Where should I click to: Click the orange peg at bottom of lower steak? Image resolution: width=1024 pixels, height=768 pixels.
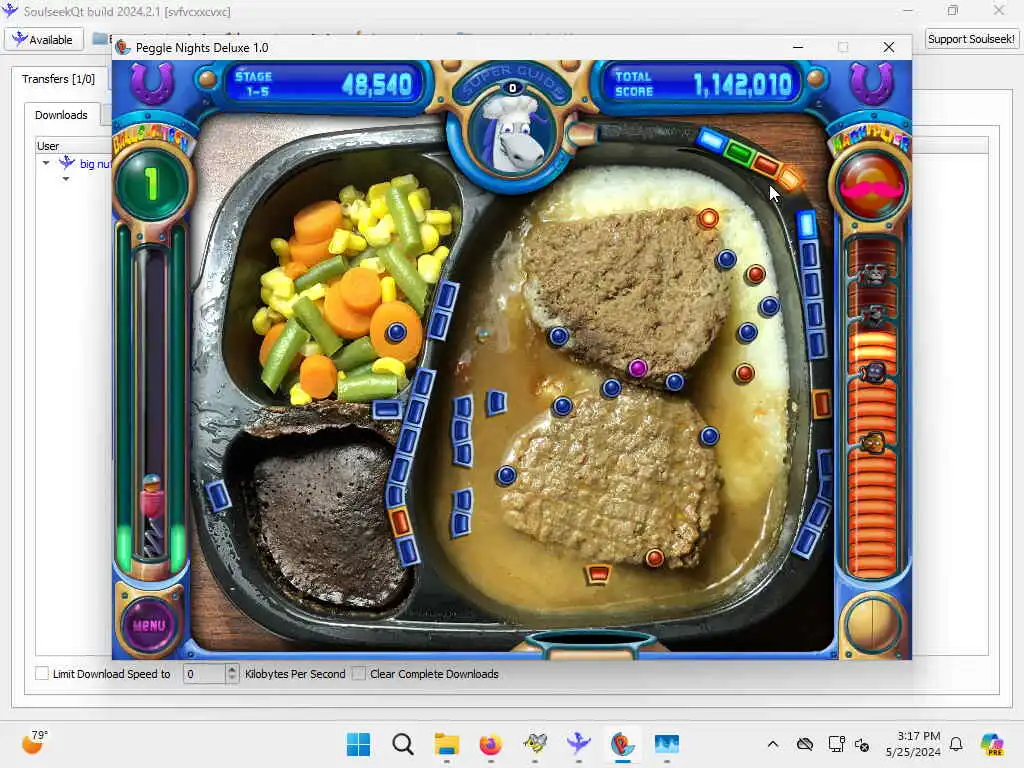(x=654, y=558)
